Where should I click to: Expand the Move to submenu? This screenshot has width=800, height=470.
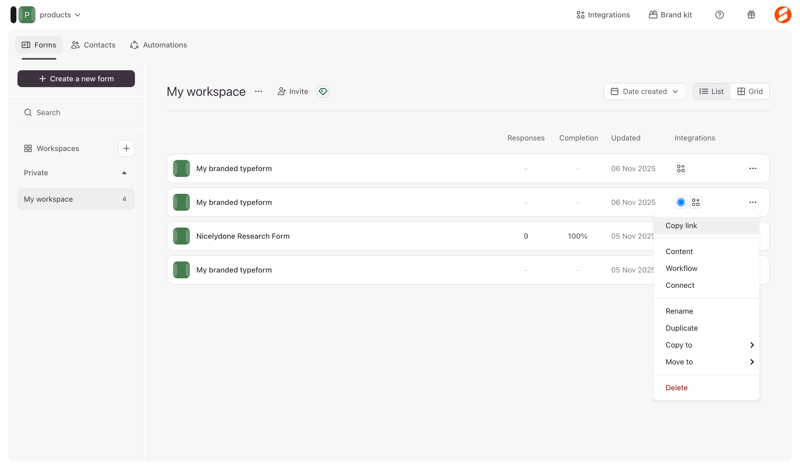[x=706, y=362]
